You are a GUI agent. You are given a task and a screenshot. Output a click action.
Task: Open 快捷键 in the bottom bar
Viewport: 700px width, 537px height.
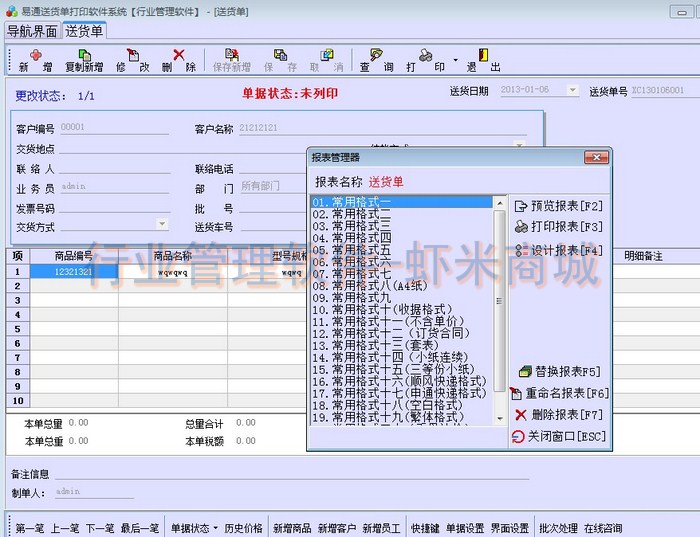pos(425,529)
